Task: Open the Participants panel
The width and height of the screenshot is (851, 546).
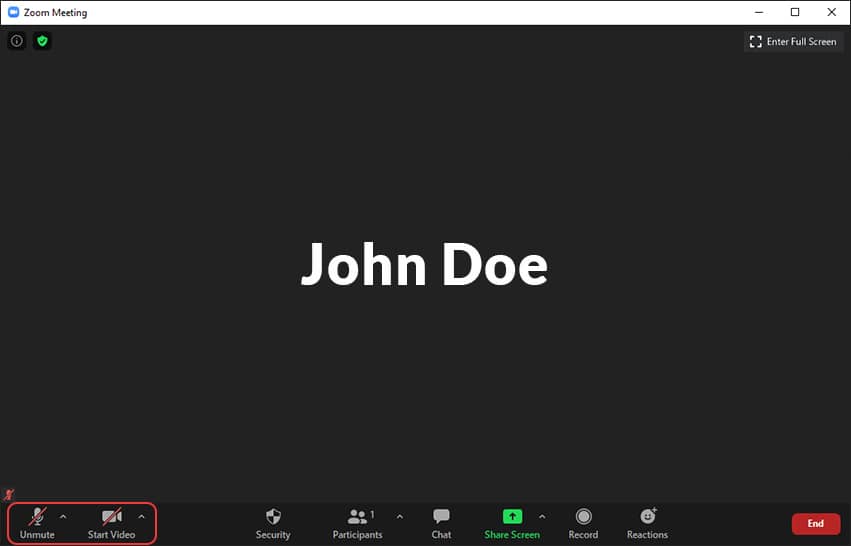Action: (357, 523)
